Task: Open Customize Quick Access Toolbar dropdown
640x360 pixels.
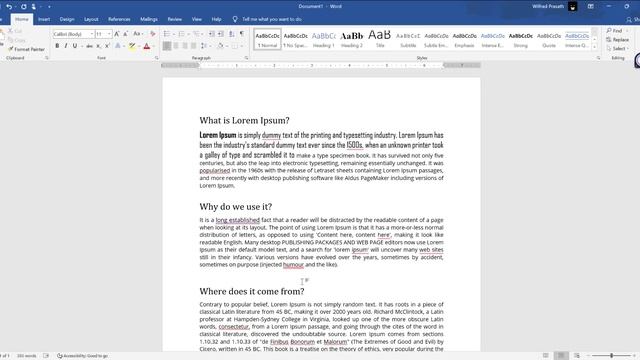Action: point(49,7)
